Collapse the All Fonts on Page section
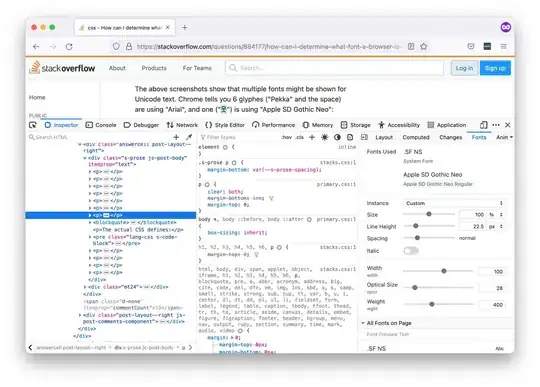The image size is (540, 387). 363,323
